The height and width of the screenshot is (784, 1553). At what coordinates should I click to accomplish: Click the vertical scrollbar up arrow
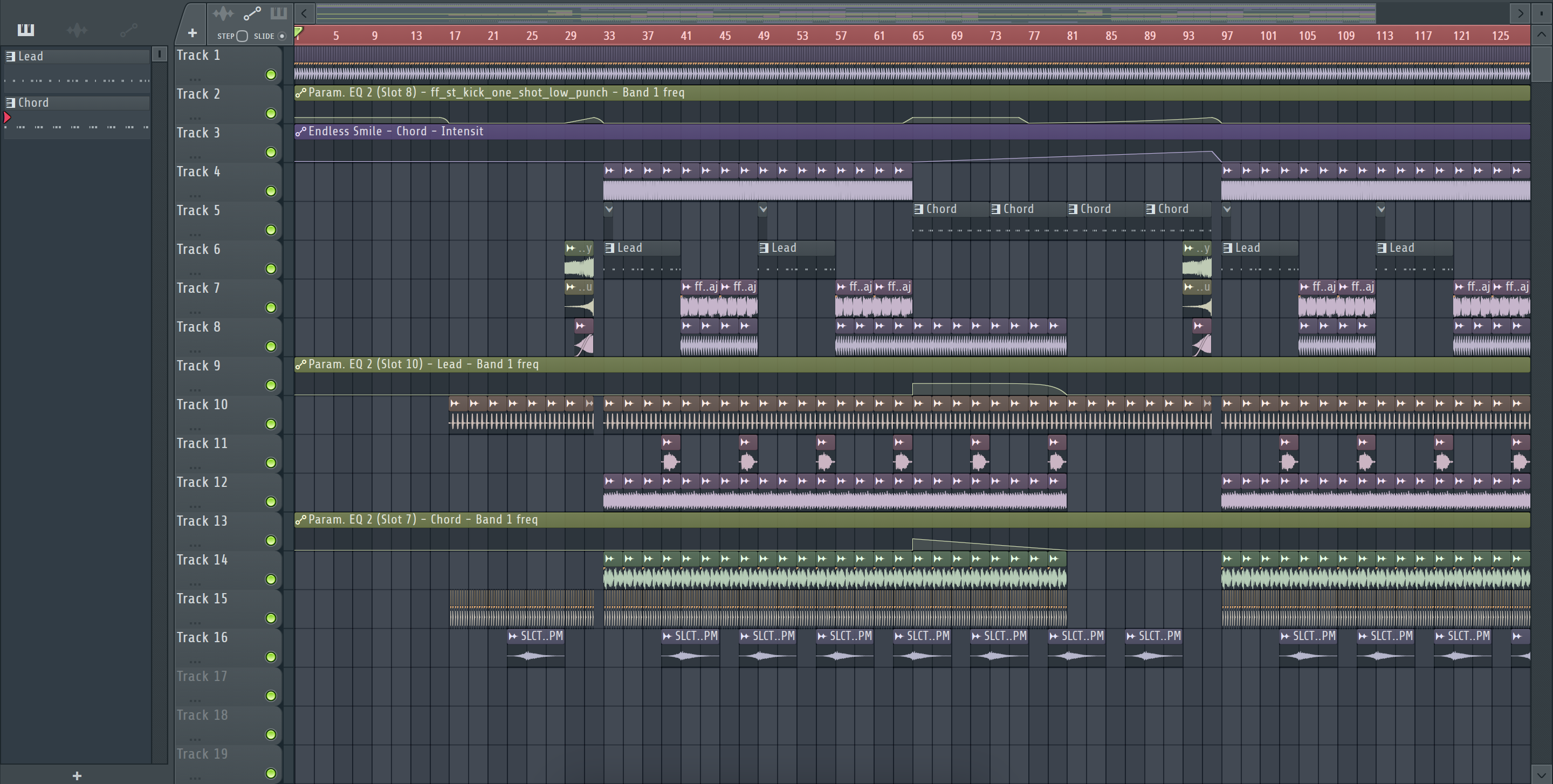[1542, 35]
